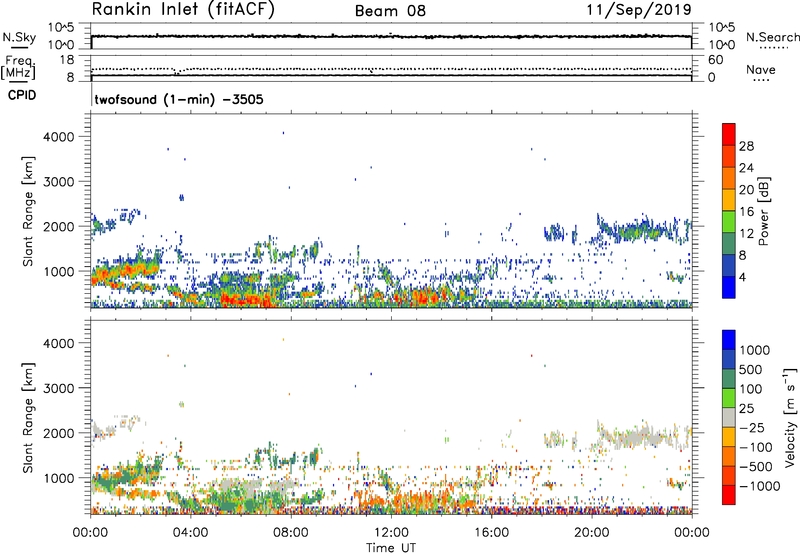Viewport: 800px width, 554px height.
Task: Click the 'Velocity [m s⁻¹]' color bar label
Action: pyautogui.click(x=790, y=417)
